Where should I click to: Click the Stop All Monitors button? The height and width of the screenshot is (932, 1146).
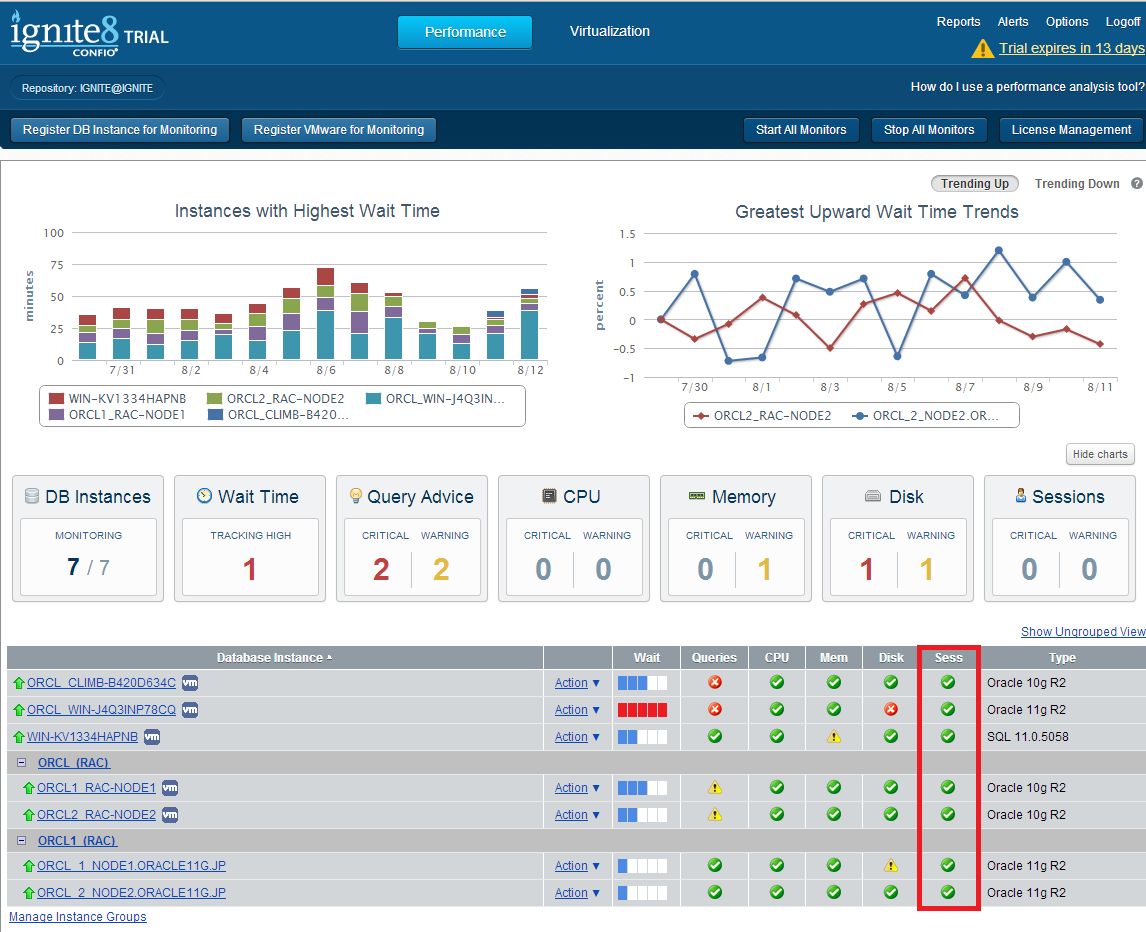pos(929,129)
